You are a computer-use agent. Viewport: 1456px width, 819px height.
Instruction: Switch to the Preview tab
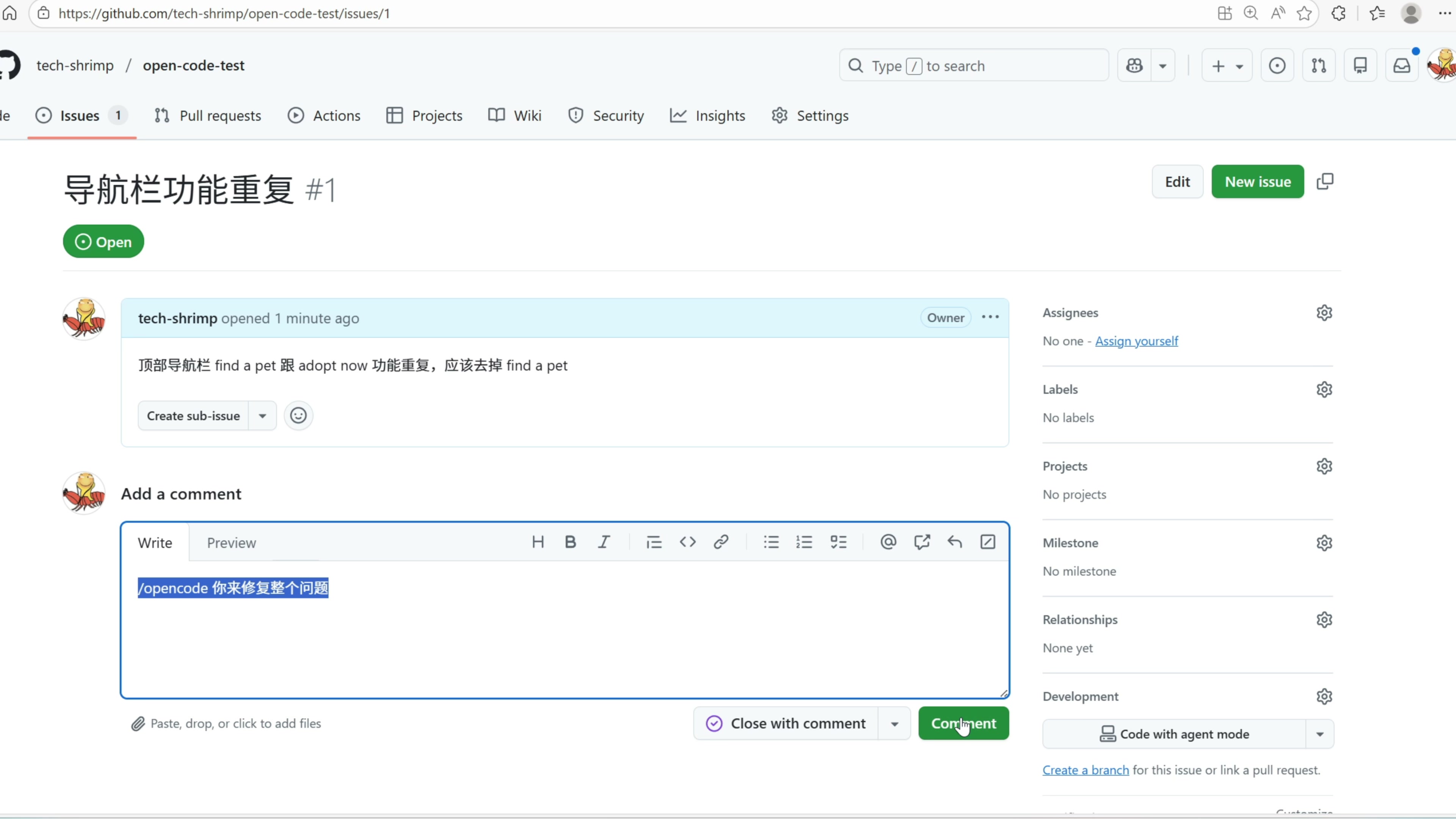click(x=231, y=543)
